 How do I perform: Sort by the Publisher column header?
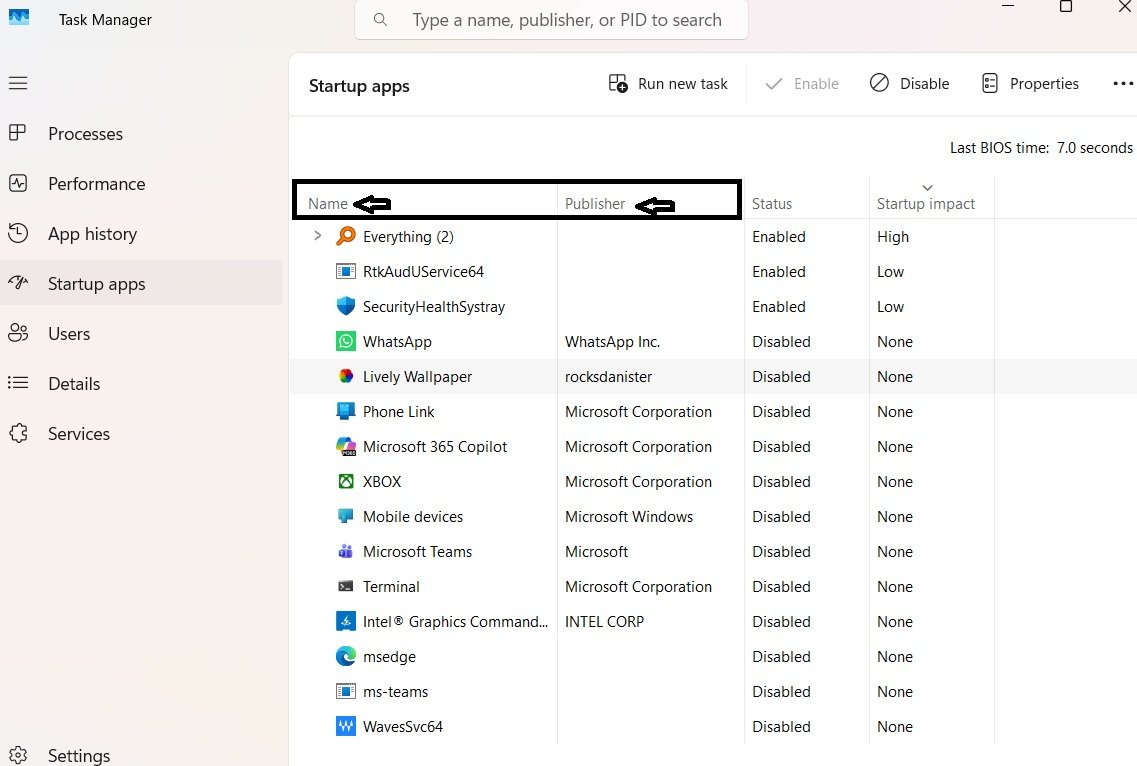(595, 204)
